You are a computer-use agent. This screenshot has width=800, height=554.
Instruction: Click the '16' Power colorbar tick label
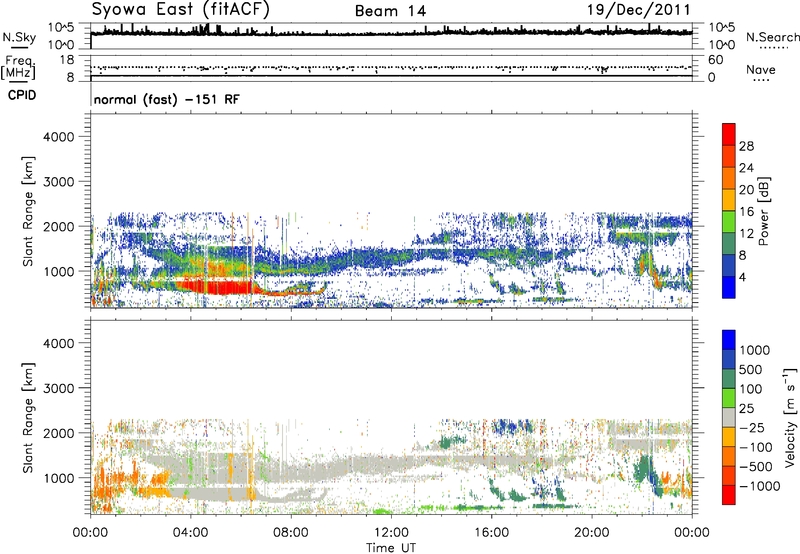tap(746, 212)
